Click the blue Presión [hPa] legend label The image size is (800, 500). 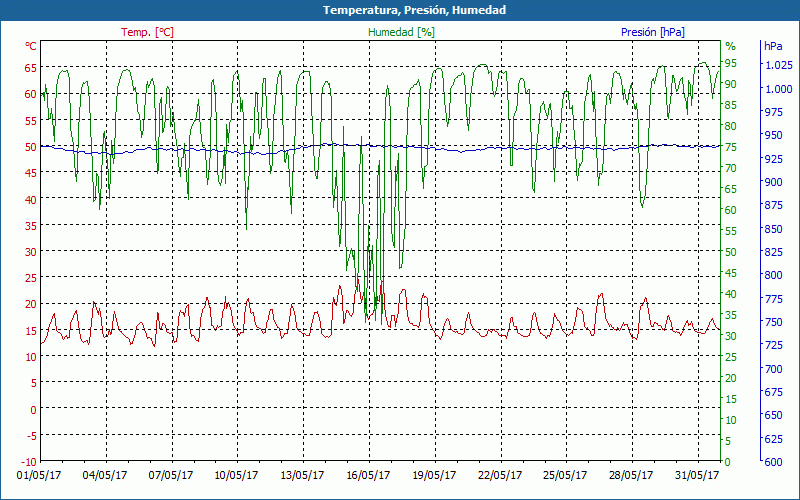click(653, 32)
